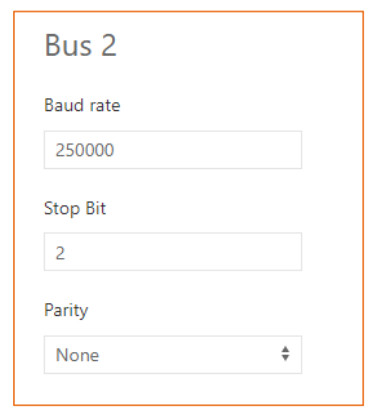The height and width of the screenshot is (419, 376).
Task: Click the down arrow of the Parity selector
Action: coord(285,358)
